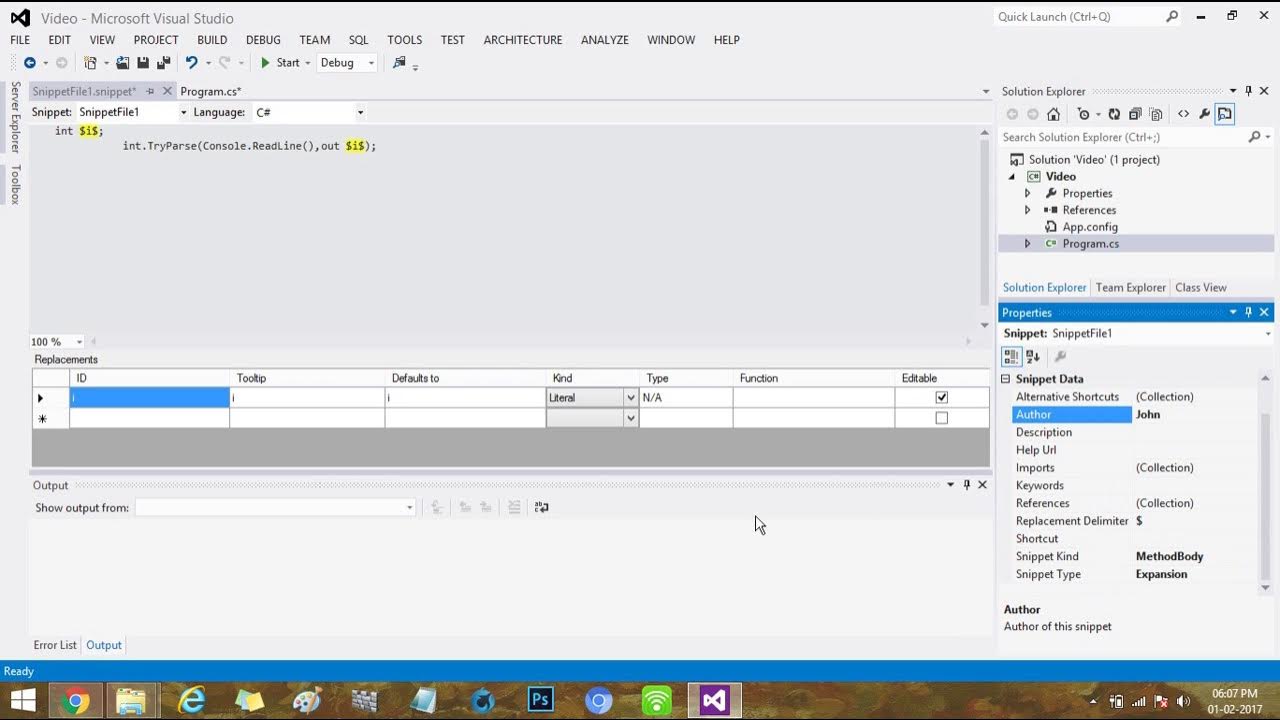Uncheck Editable for replacement i

[x=941, y=397]
